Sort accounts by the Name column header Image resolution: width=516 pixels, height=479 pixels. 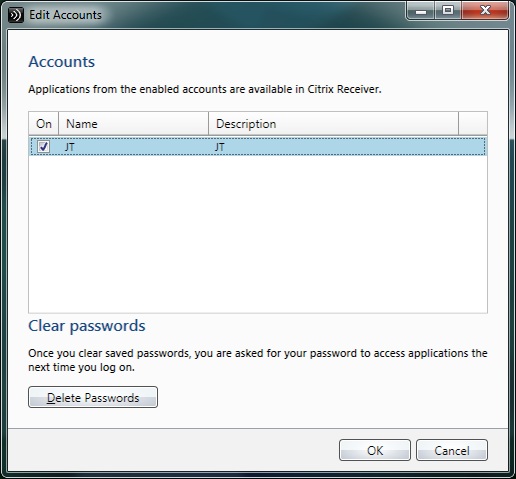134,124
